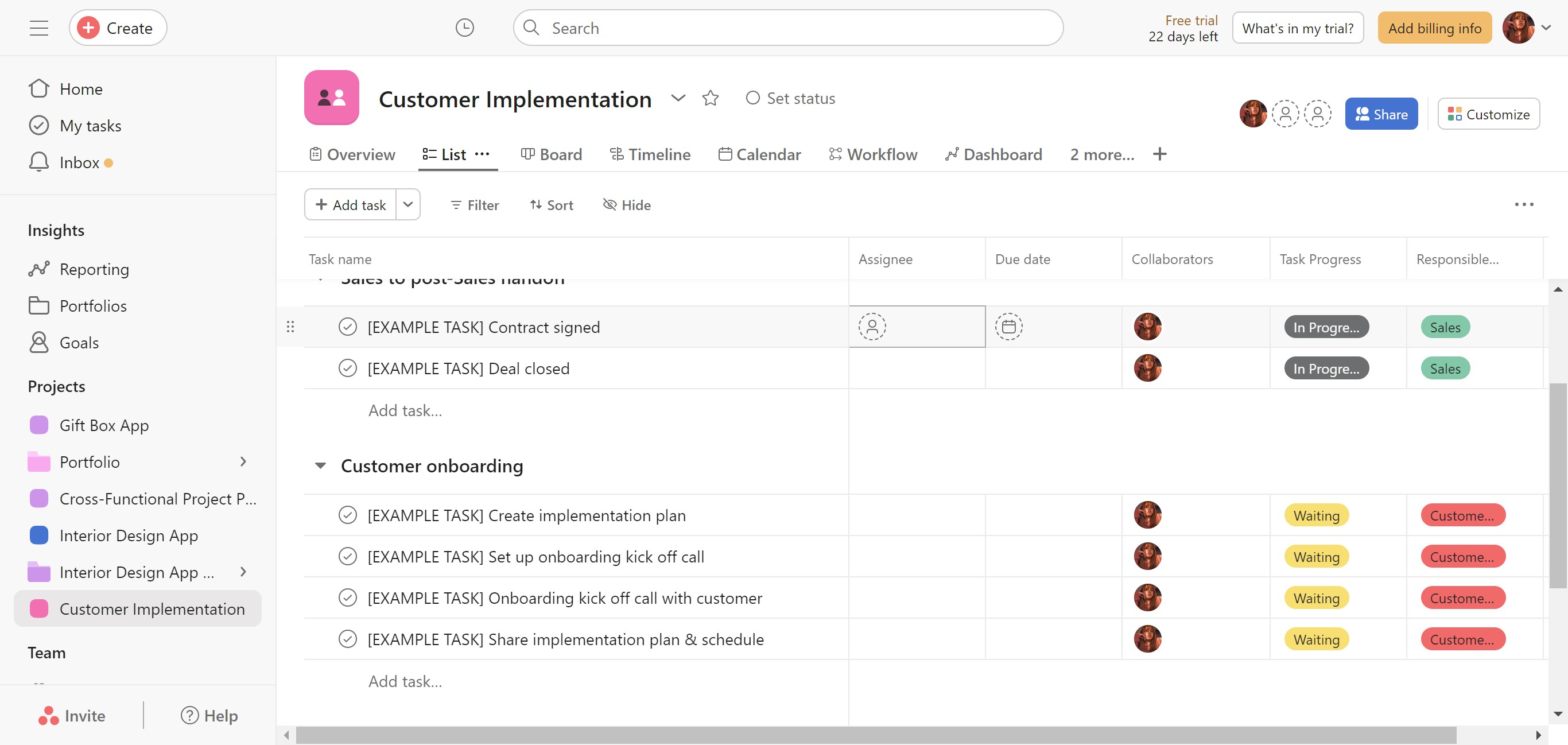Click the Add billing info button
Screen dimensions: 1568x745
coord(1434,28)
